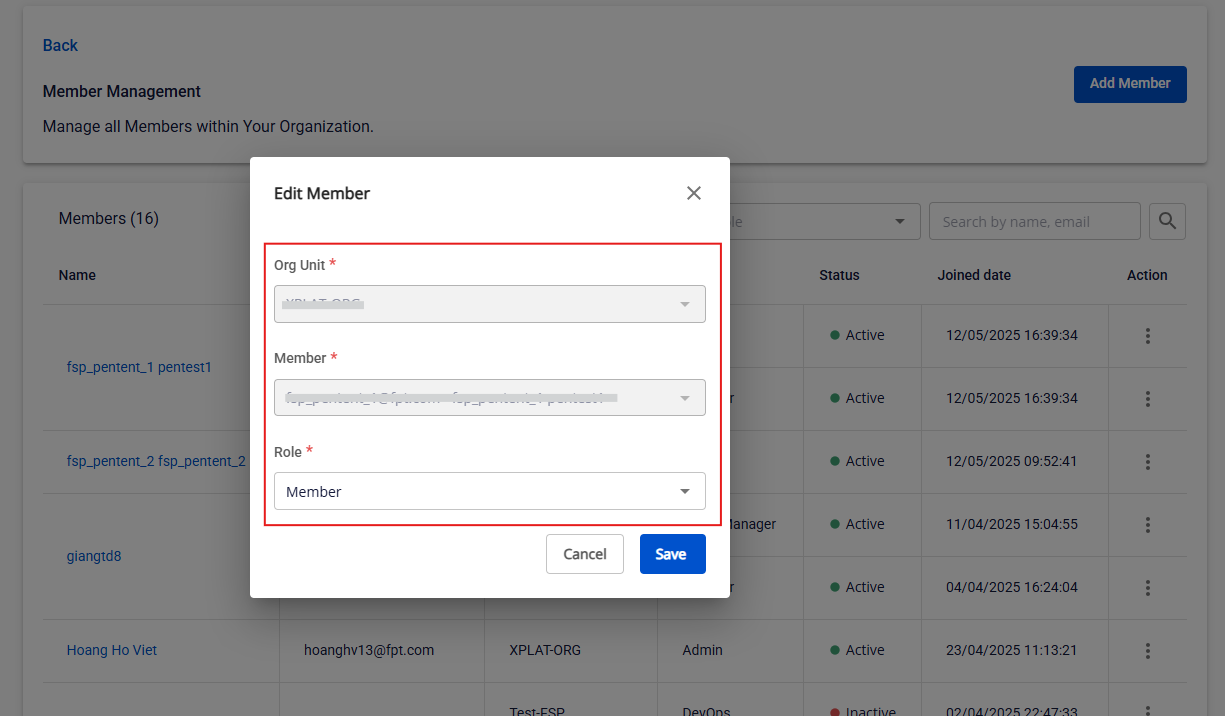Open fsp_pentent_1 pentest1 member profile
Screen dimensions: 1225x716
pyautogui.click(x=139, y=367)
